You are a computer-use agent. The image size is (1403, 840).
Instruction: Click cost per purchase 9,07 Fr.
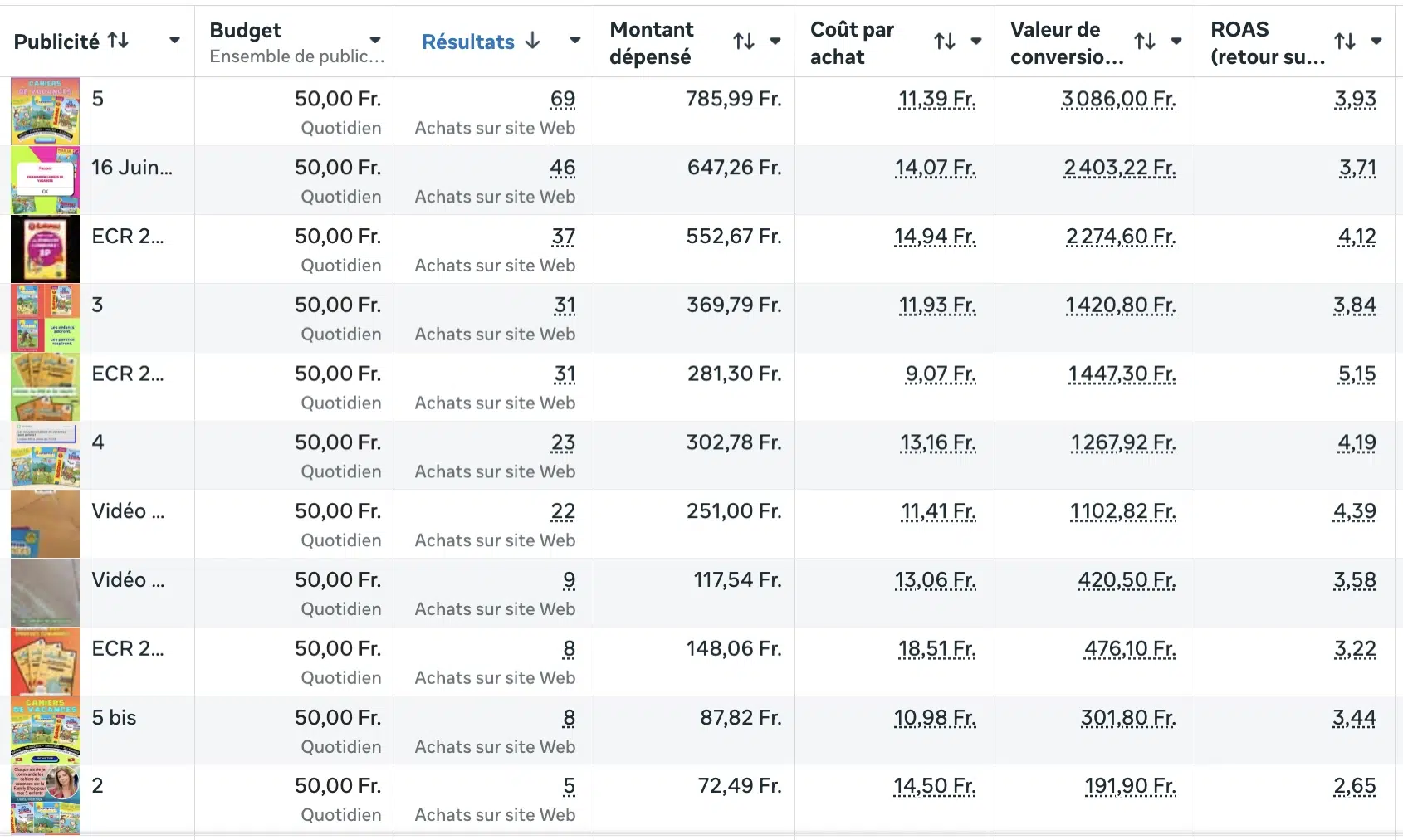(941, 374)
